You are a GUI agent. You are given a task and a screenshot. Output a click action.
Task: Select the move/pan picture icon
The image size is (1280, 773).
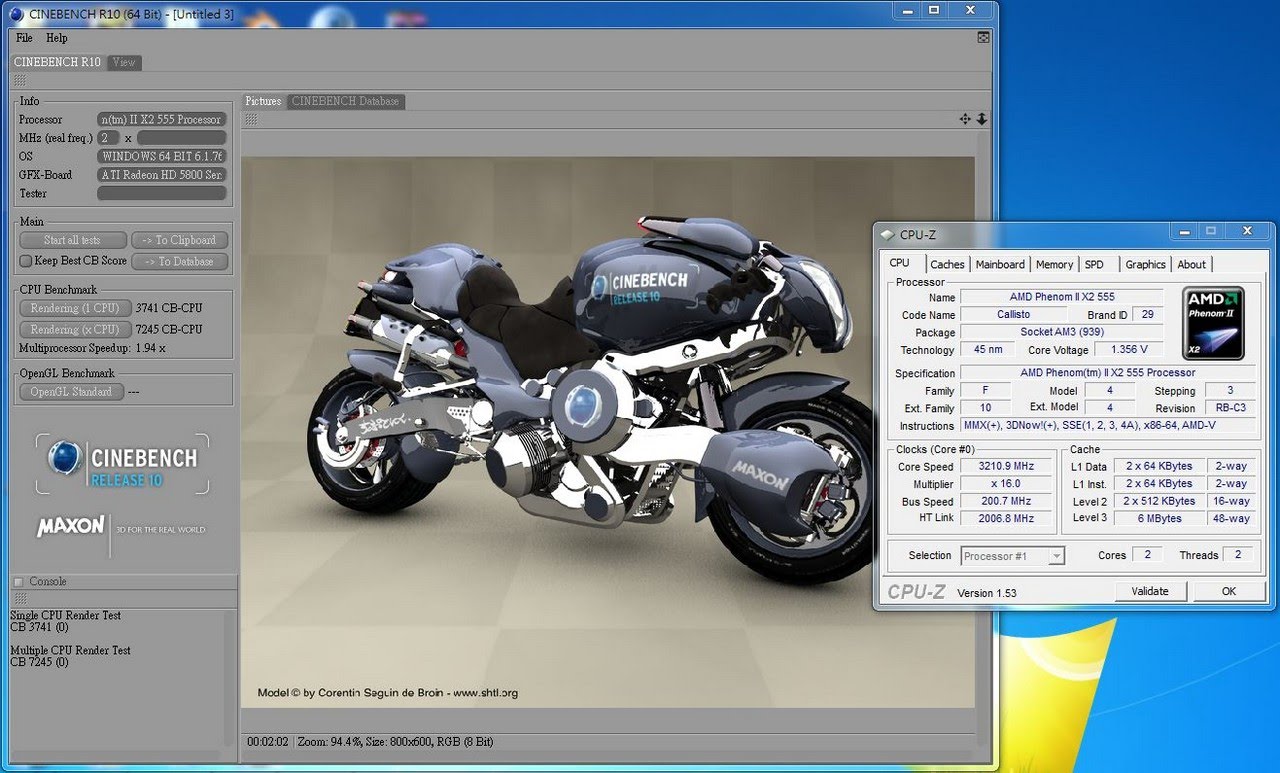965,119
